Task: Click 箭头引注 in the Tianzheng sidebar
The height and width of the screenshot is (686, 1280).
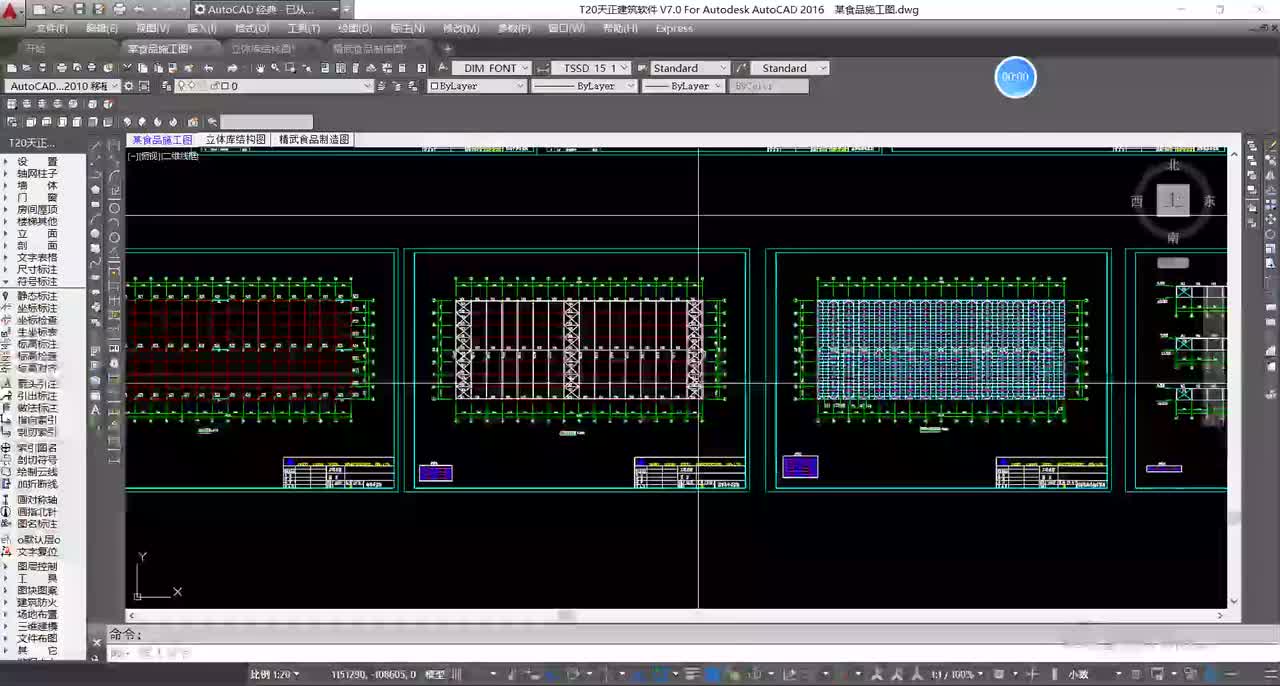Action: click(x=36, y=384)
